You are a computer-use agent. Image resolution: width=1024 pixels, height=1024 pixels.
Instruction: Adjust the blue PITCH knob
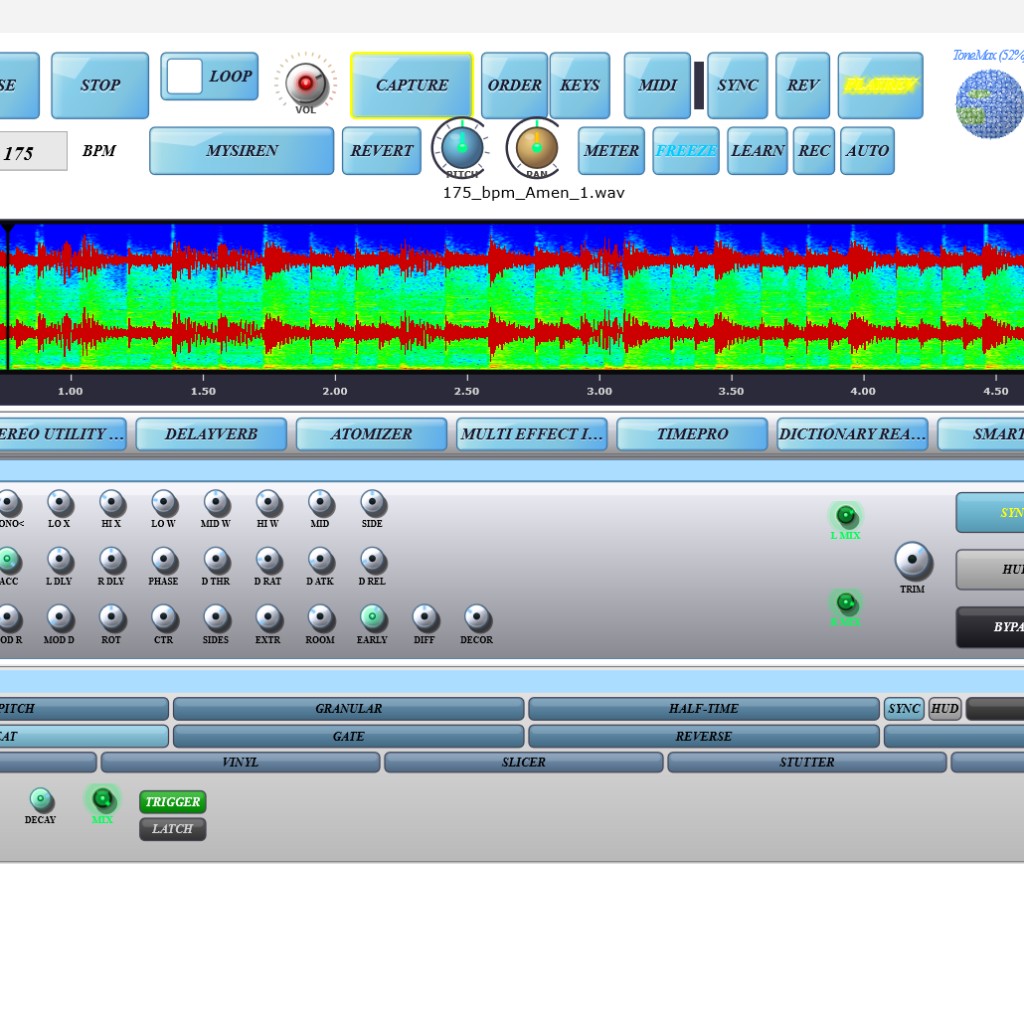(x=461, y=148)
